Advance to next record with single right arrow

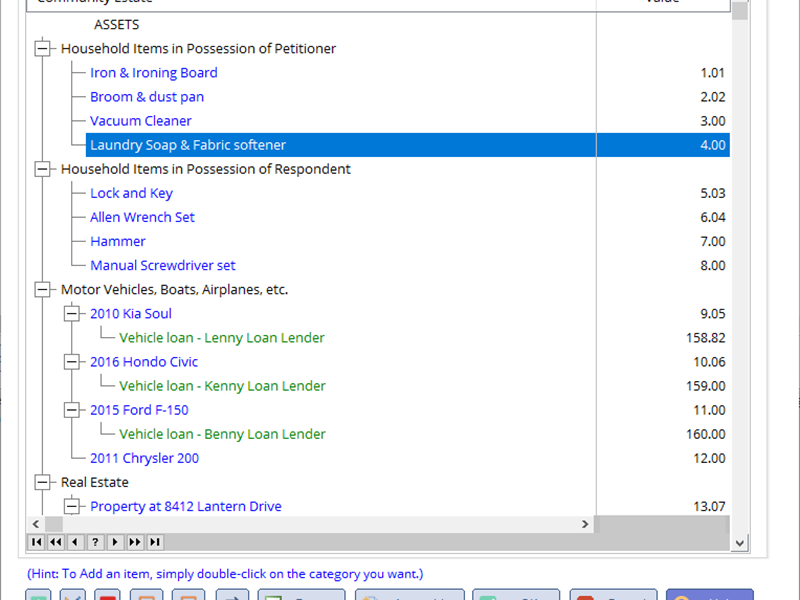point(115,542)
